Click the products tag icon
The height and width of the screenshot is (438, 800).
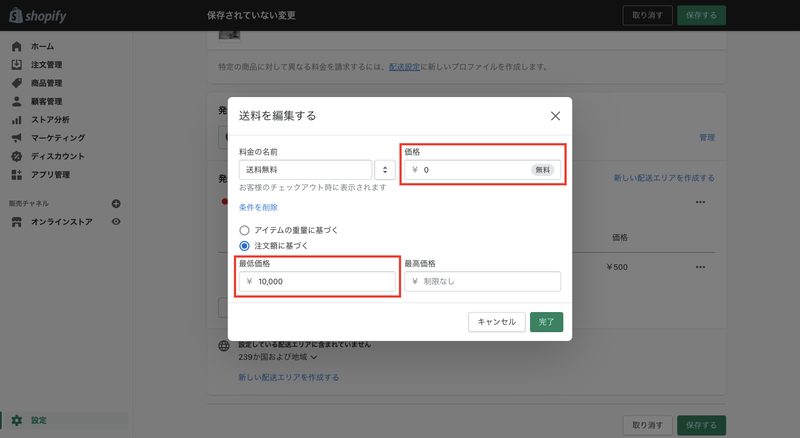[16, 83]
